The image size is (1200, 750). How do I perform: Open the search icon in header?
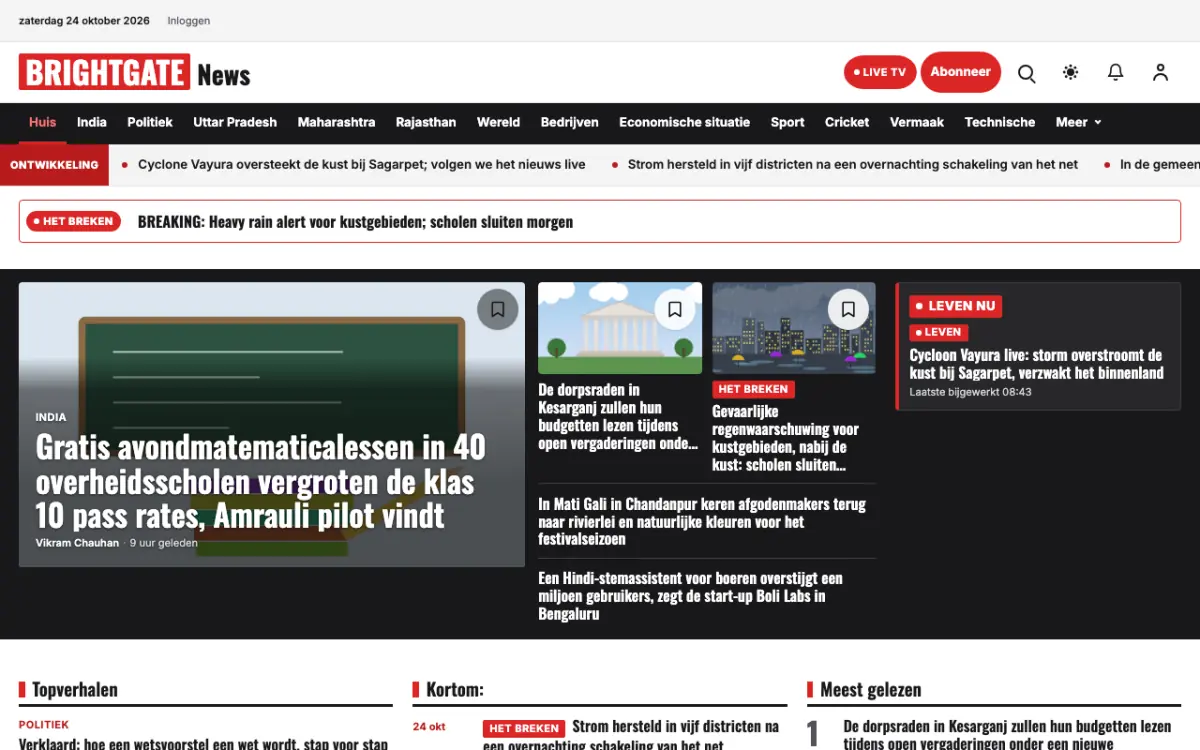[1026, 73]
